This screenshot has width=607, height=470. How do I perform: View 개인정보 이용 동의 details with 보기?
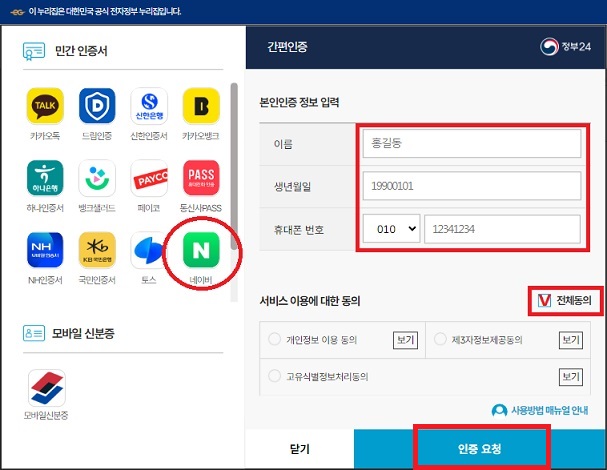coord(405,340)
